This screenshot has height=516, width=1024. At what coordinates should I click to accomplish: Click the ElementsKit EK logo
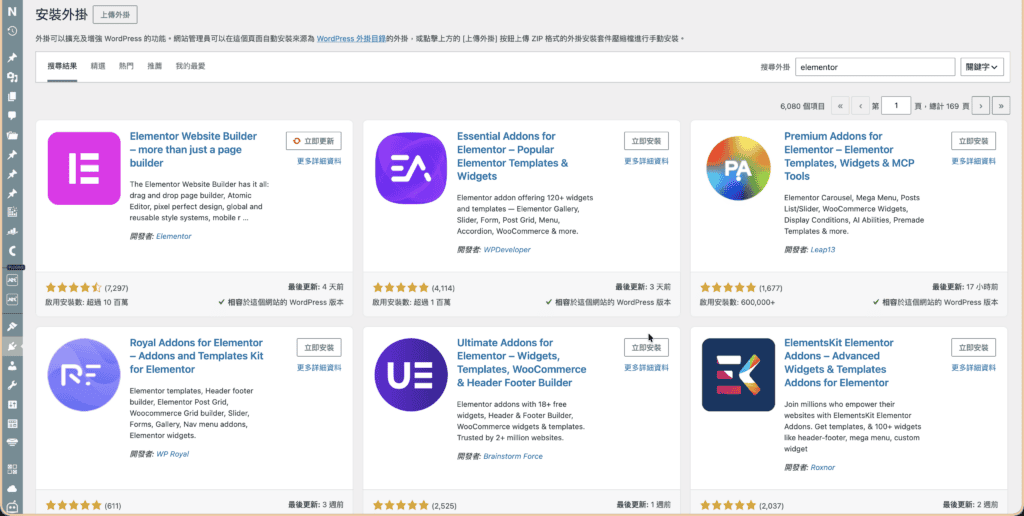739,375
